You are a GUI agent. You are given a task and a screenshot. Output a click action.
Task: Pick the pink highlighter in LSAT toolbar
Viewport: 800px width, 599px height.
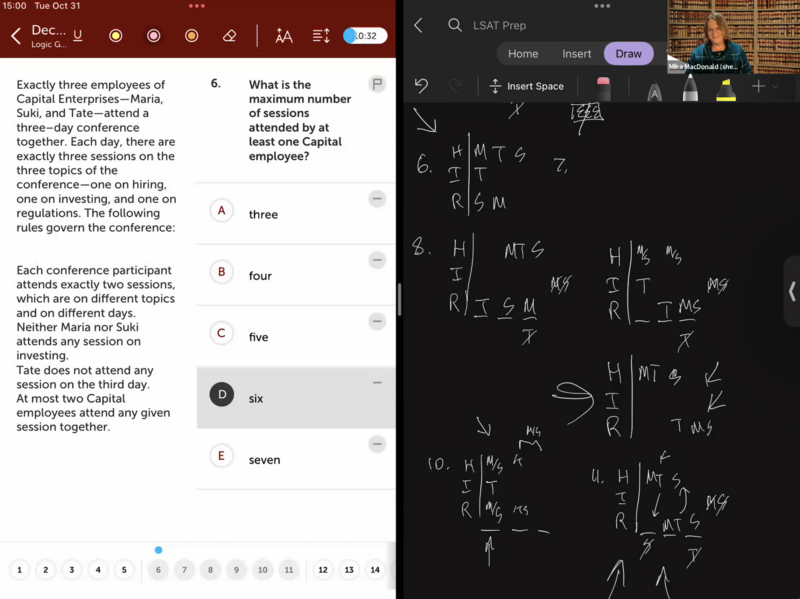(154, 36)
